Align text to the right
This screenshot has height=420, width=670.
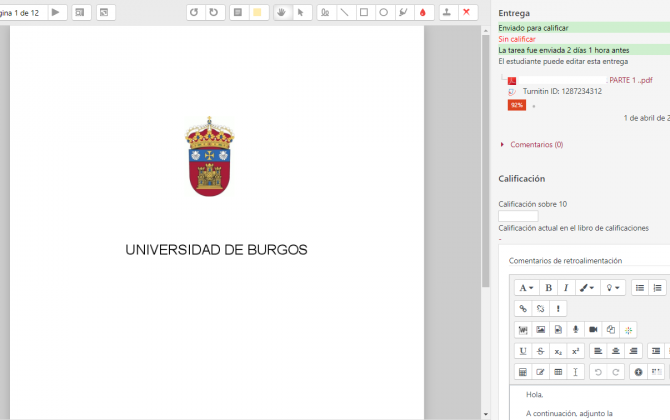point(633,351)
